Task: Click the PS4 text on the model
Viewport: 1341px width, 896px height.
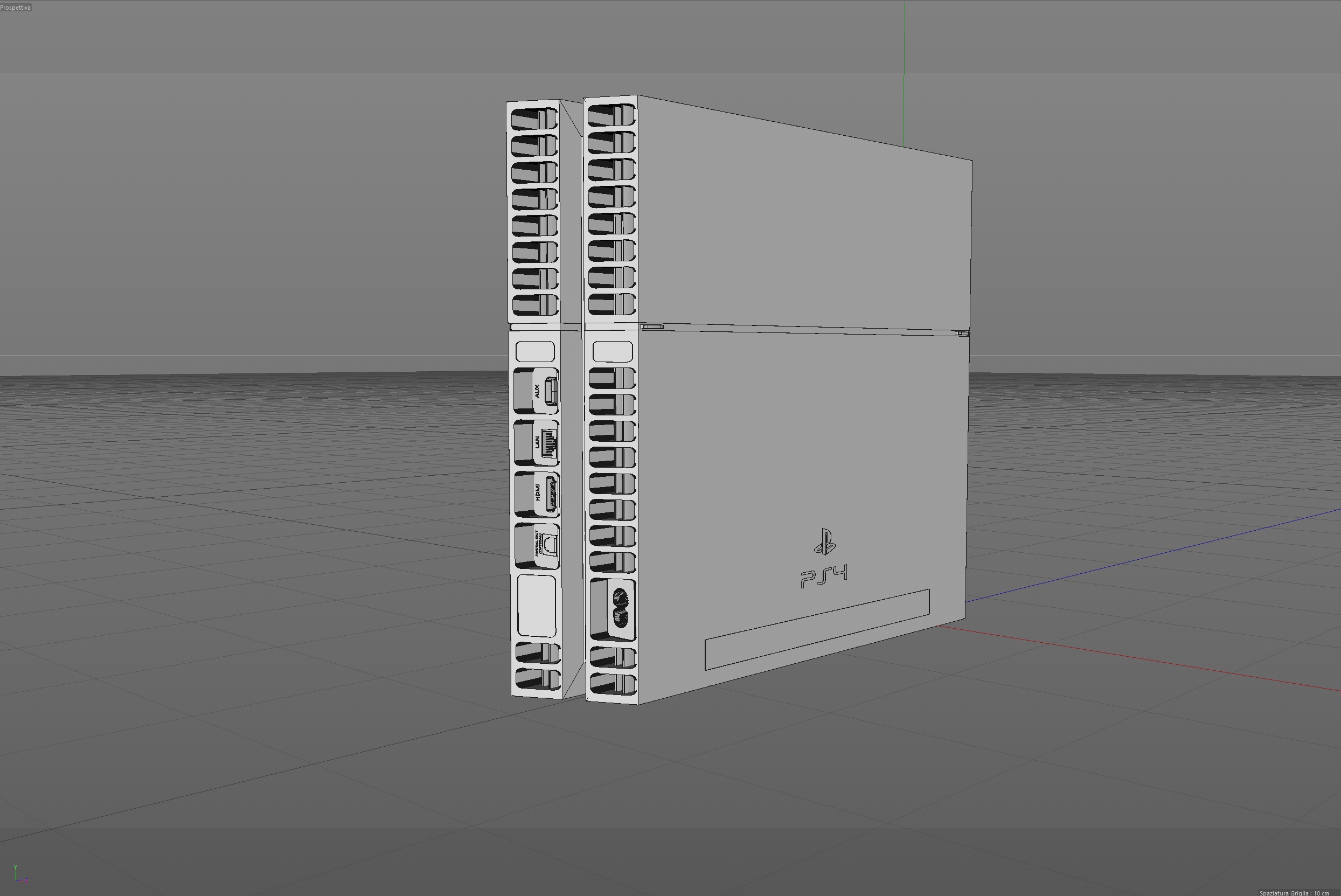Action: click(x=824, y=575)
